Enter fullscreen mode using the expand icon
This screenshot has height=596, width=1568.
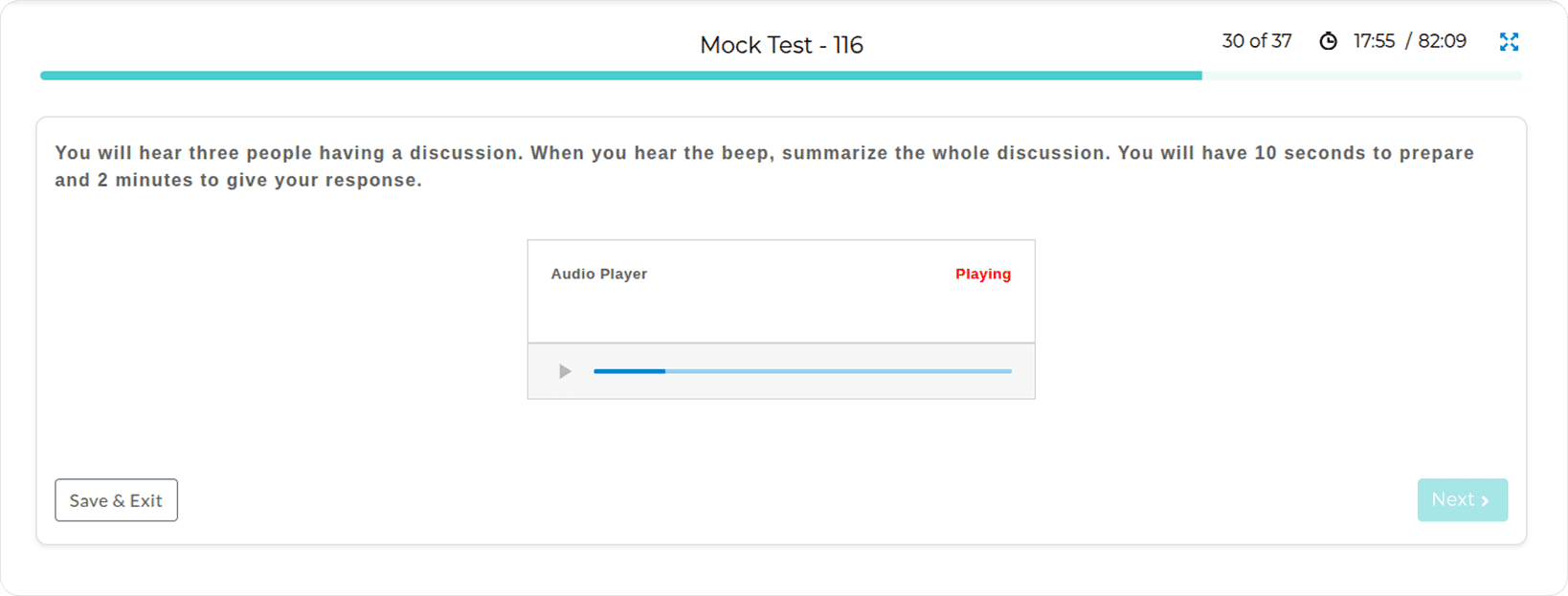click(x=1509, y=42)
